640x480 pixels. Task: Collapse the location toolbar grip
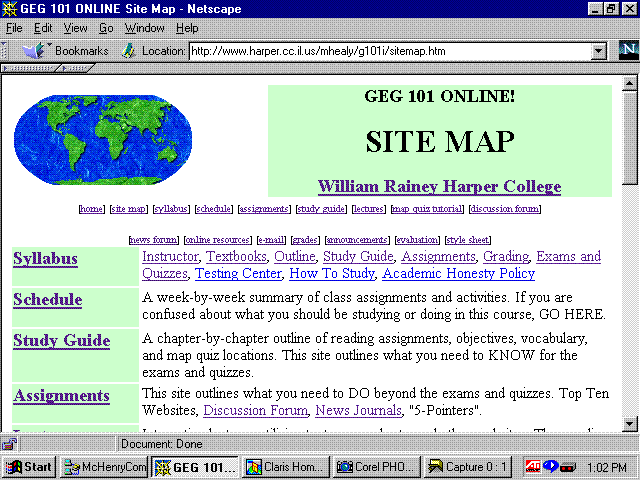click(4, 51)
